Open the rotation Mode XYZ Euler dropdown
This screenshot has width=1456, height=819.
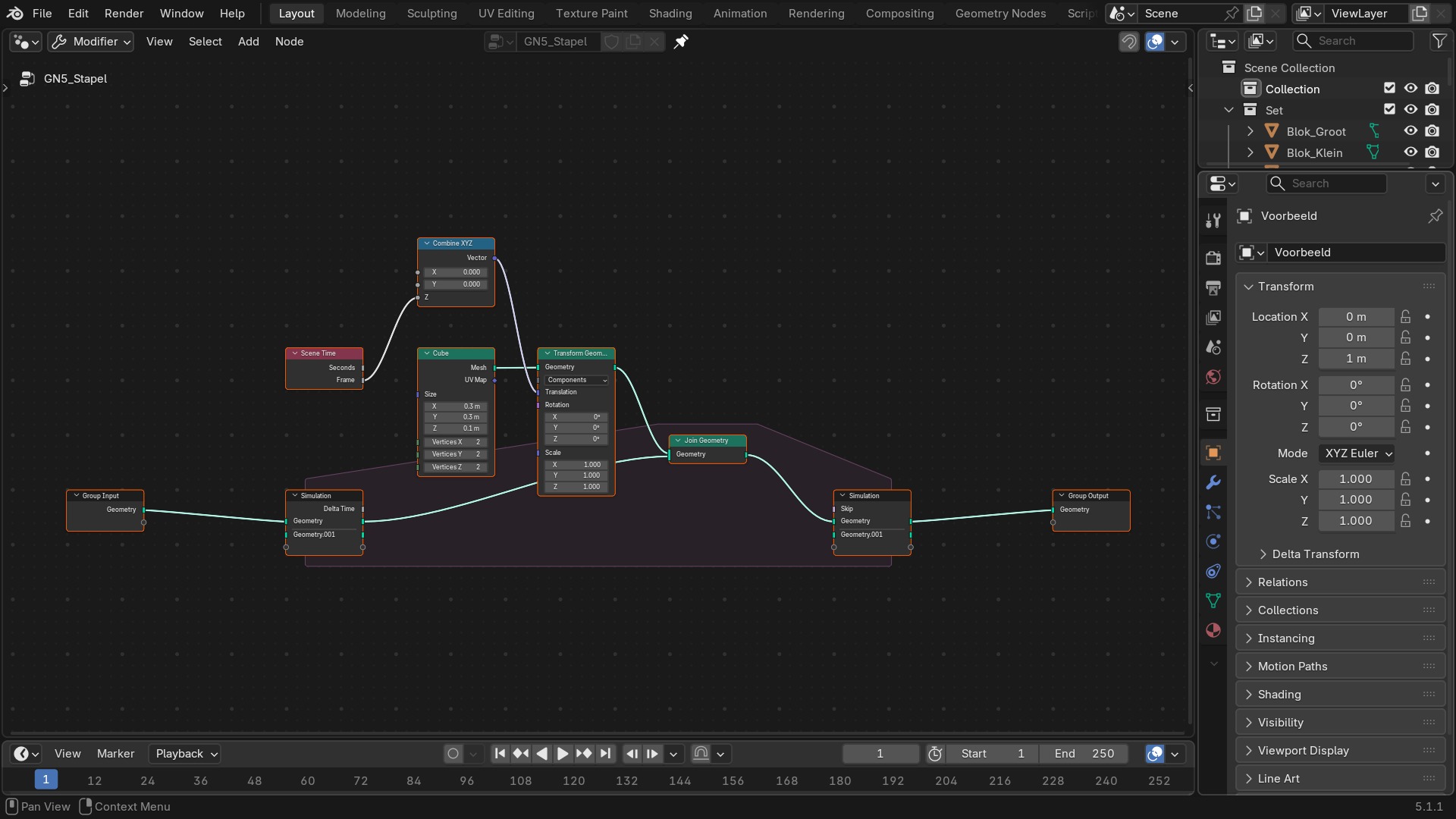[x=1357, y=453]
